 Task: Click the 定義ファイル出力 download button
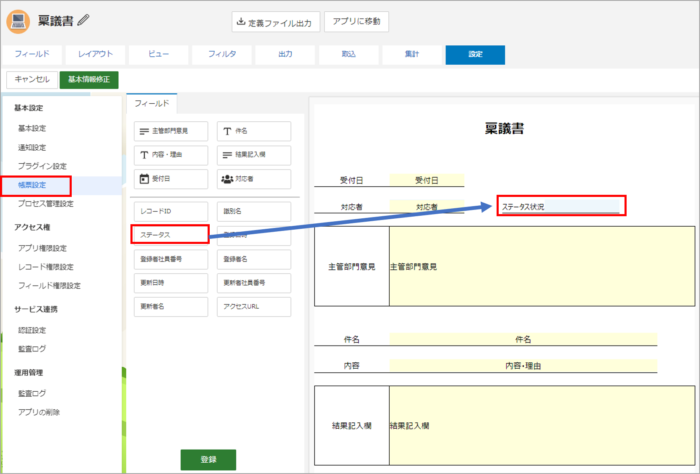[276, 22]
